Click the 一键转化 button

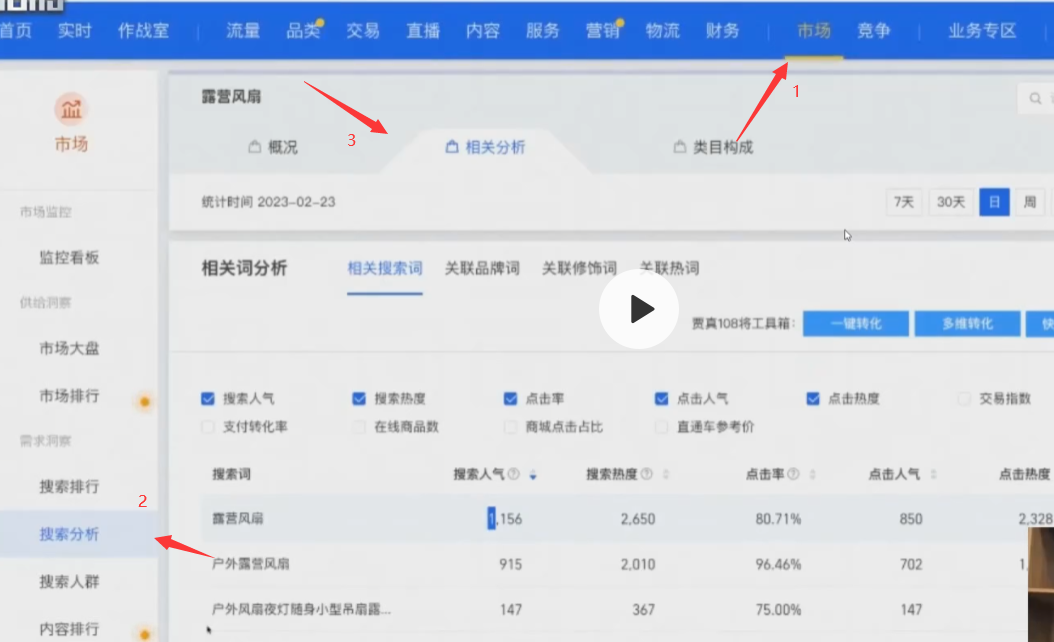(855, 324)
